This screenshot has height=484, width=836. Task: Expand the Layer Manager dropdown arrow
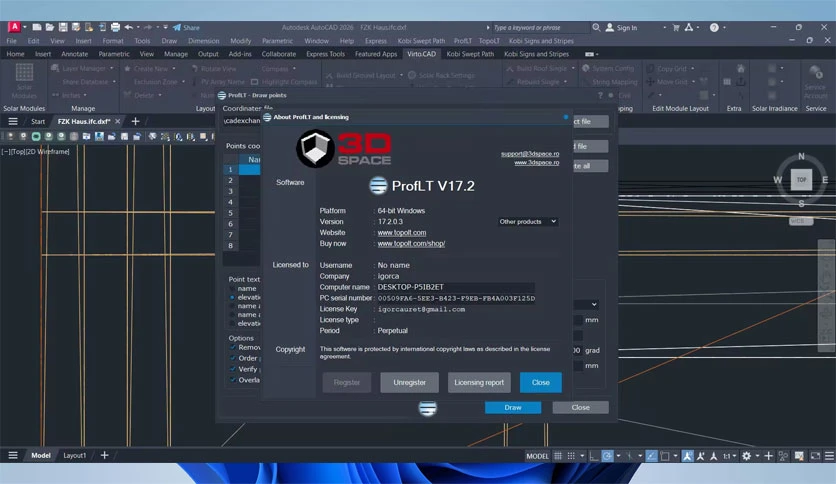(111, 68)
